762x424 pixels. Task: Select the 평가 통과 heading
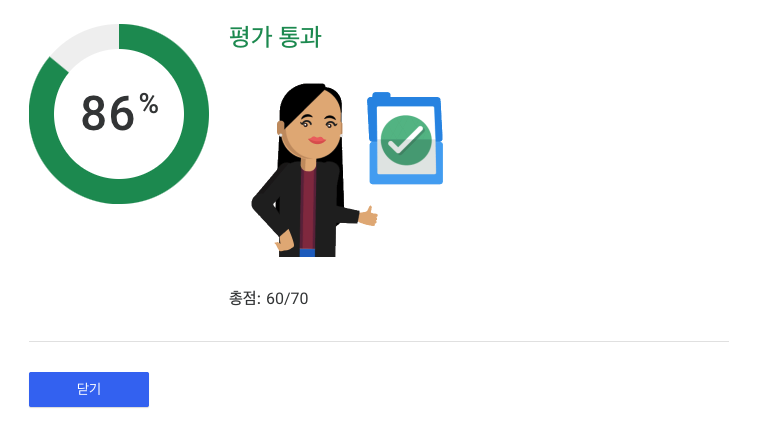275,37
